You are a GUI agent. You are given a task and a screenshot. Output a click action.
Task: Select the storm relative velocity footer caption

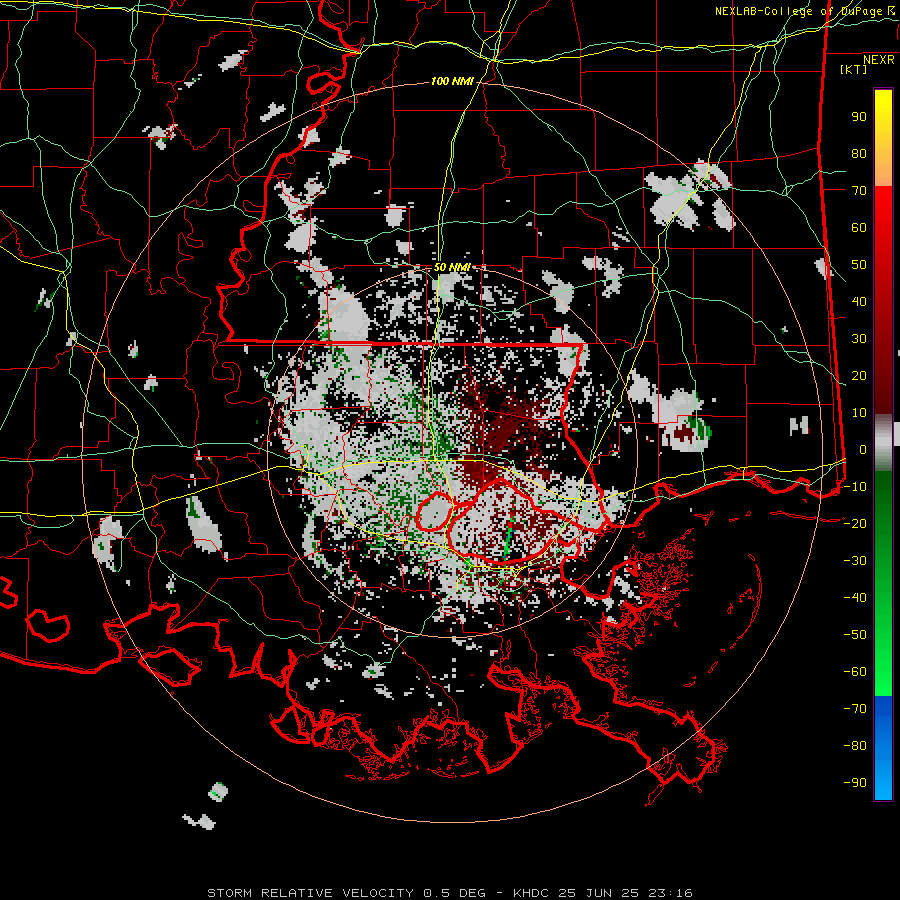(449, 893)
